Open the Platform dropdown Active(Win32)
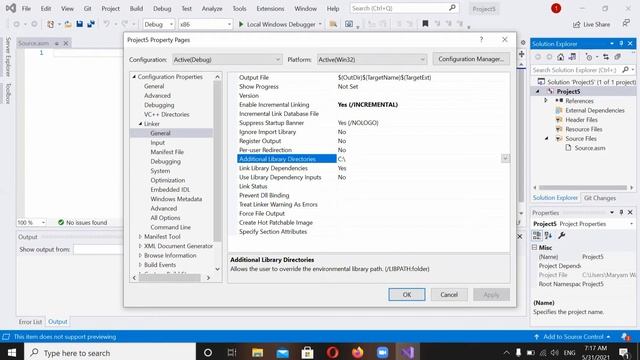640x360 pixels. click(372, 60)
